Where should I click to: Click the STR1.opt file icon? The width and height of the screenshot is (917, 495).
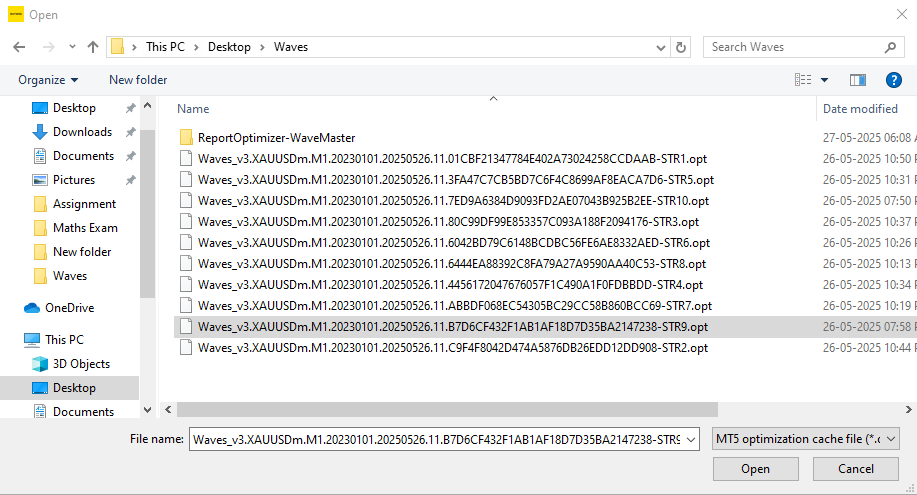coord(186,159)
